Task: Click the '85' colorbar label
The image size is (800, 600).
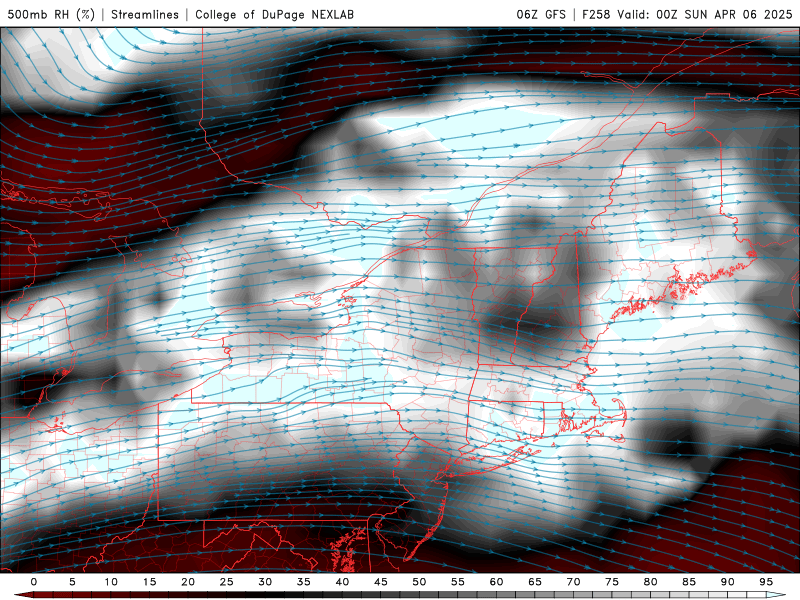Action: [x=689, y=582]
